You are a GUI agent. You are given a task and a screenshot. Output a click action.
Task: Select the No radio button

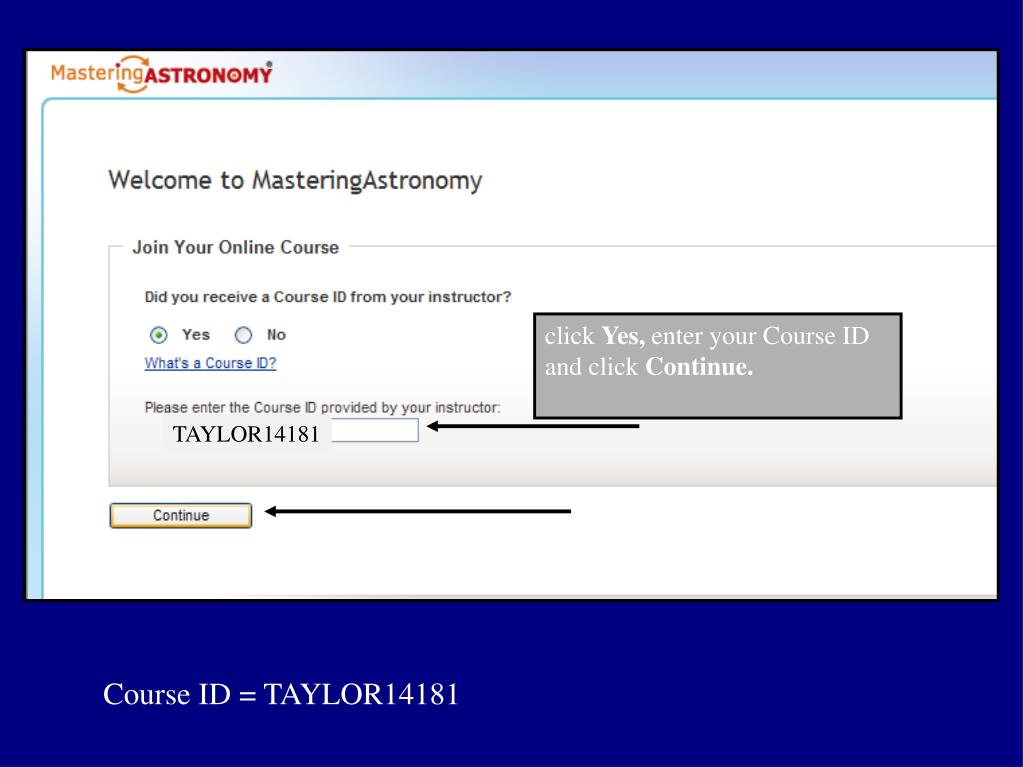[243, 335]
